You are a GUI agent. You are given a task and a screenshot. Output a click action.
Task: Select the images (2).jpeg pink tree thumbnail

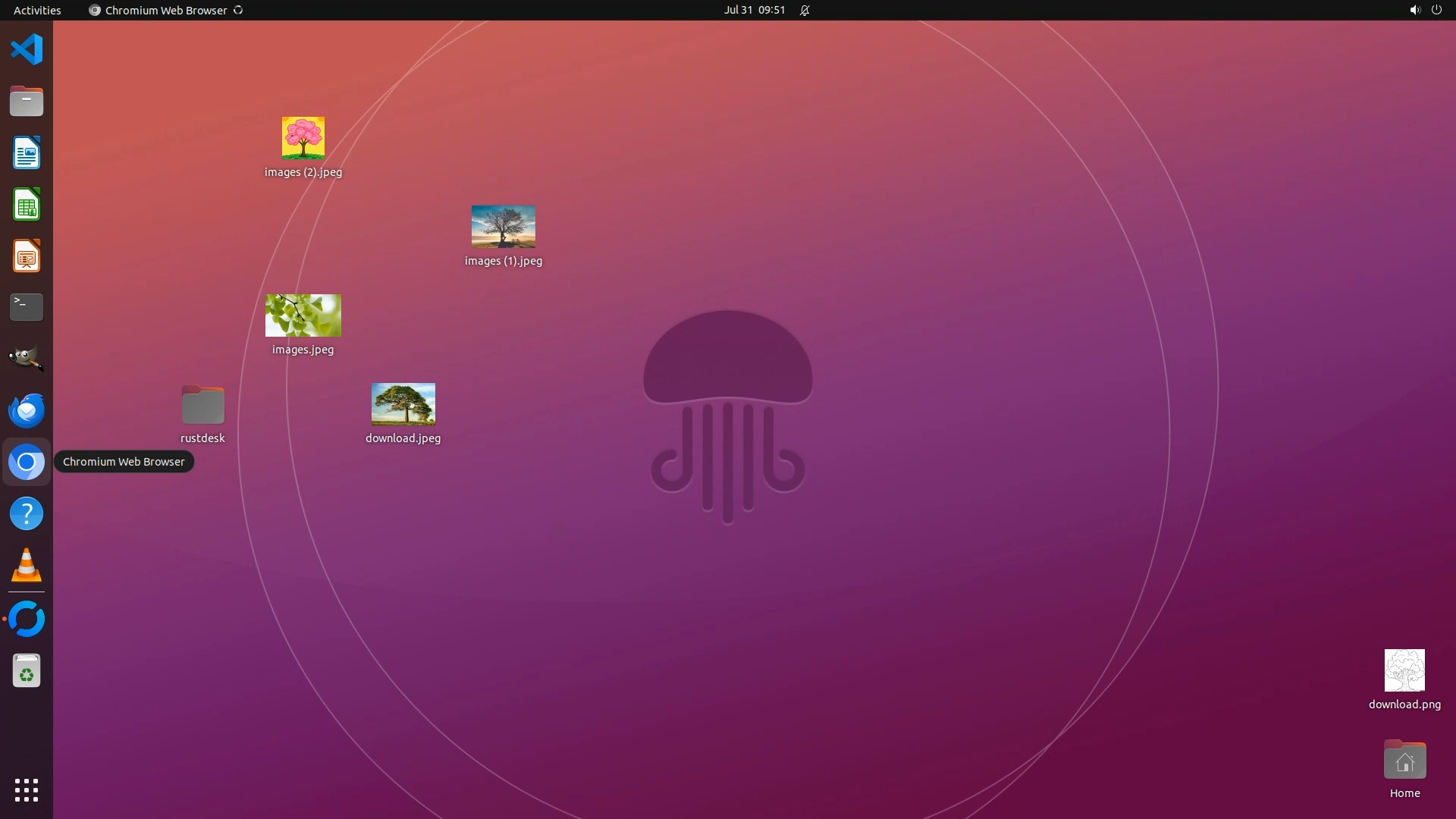point(303,138)
